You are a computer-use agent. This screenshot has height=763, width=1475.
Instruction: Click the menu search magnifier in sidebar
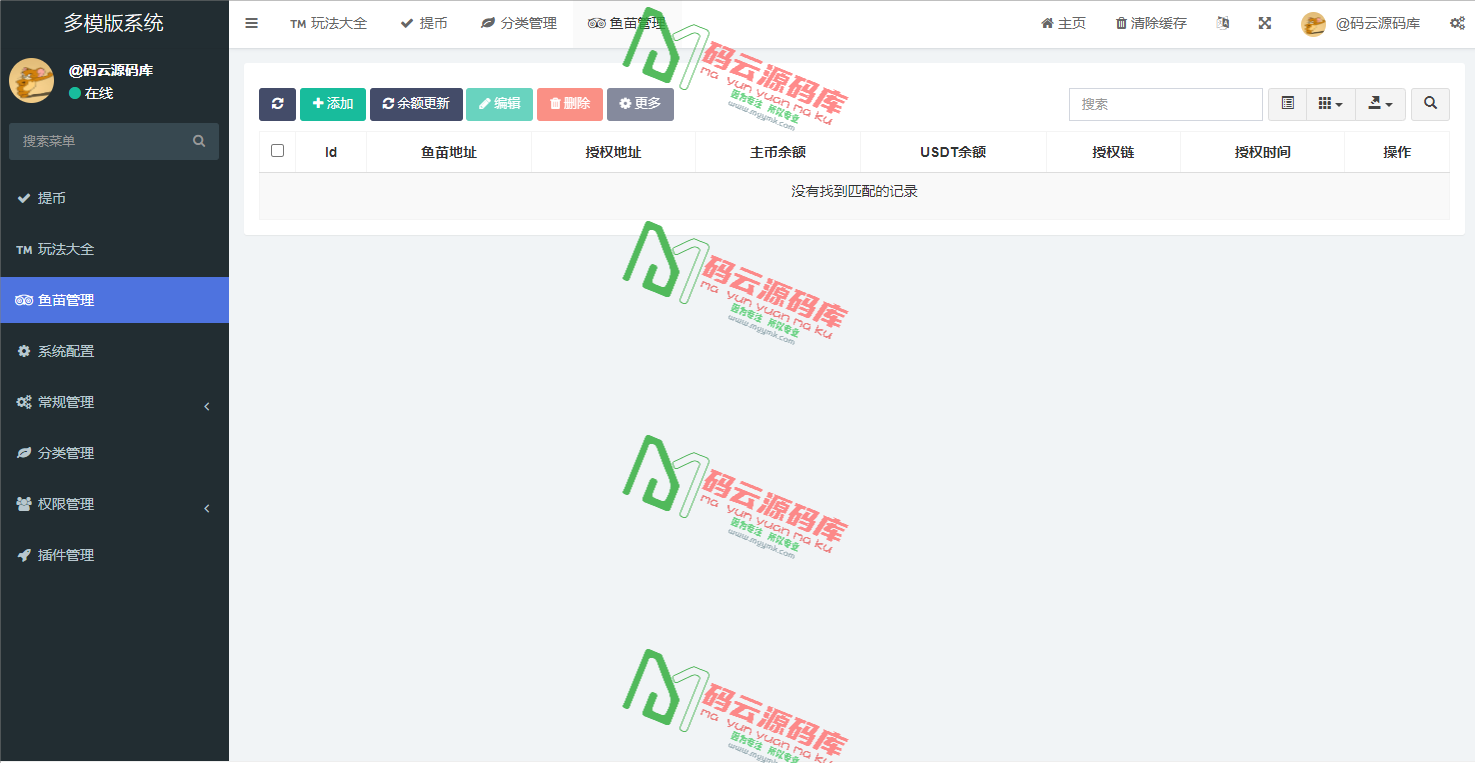198,141
